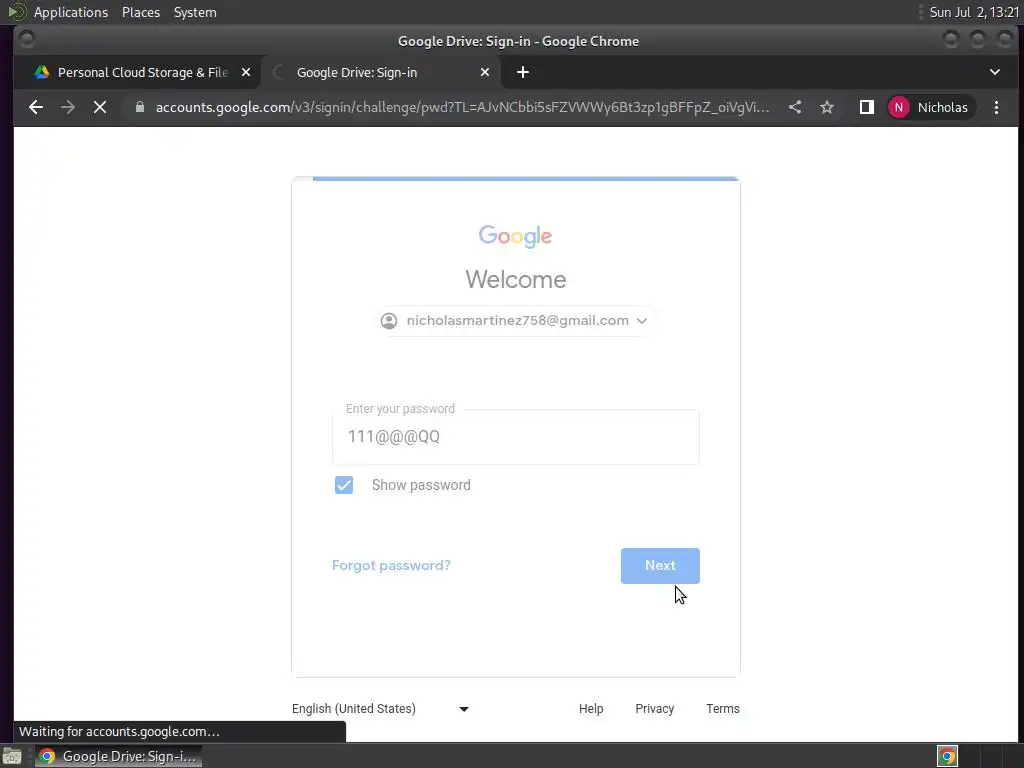Image resolution: width=1024 pixels, height=768 pixels.
Task: Click the address bar URL
Action: [462, 107]
